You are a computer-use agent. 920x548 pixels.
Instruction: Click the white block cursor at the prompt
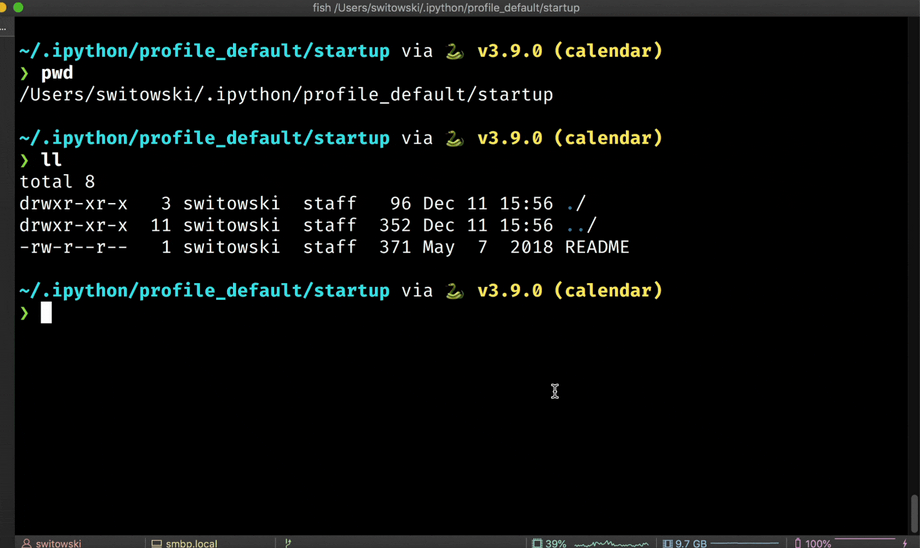(46, 313)
